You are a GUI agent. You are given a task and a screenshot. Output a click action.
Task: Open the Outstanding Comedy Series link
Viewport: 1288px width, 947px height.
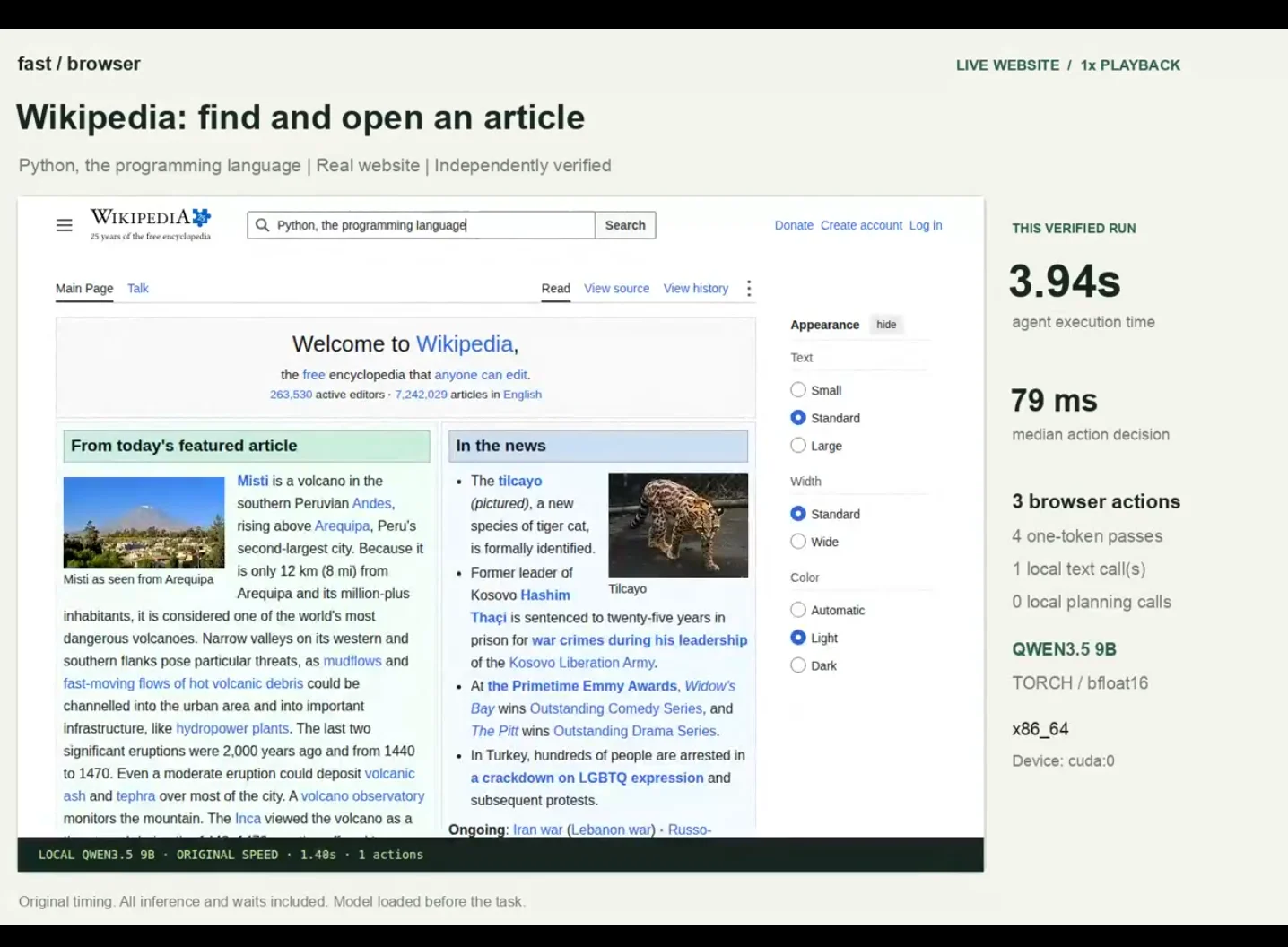pyautogui.click(x=616, y=708)
